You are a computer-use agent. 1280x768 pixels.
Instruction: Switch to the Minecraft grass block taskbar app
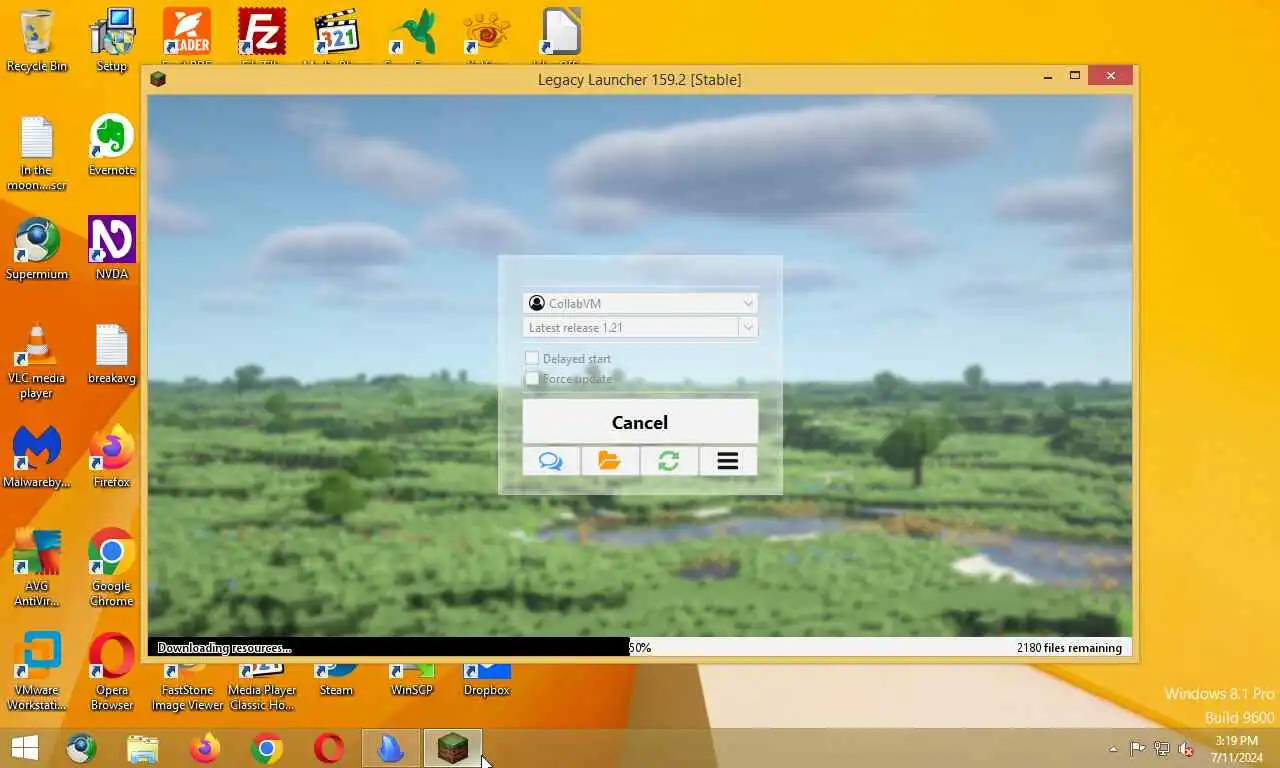point(453,748)
